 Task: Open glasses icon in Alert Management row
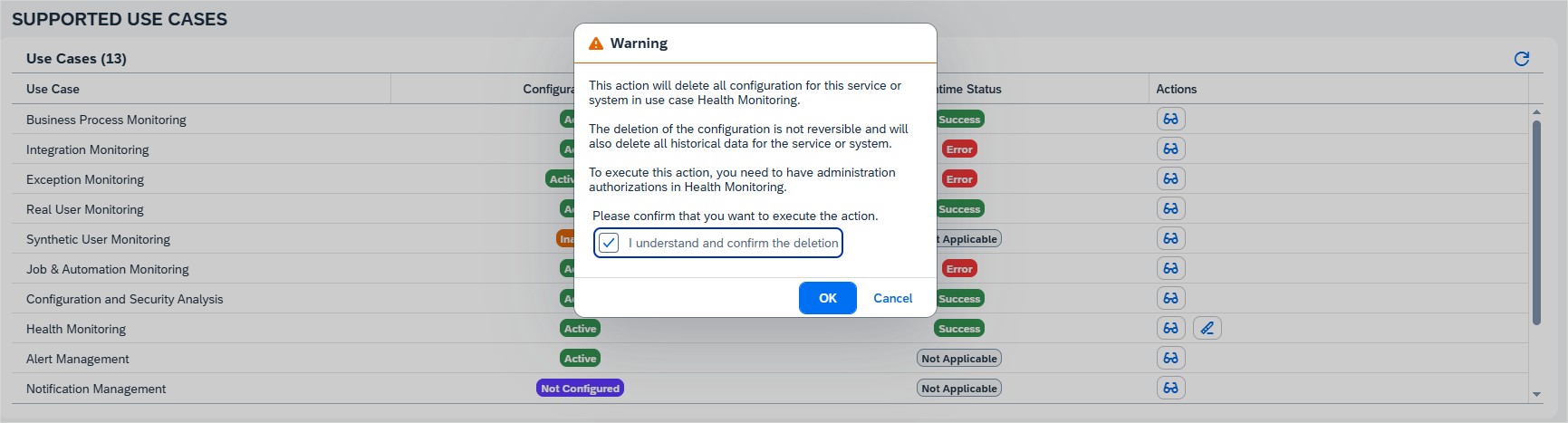(1170, 359)
